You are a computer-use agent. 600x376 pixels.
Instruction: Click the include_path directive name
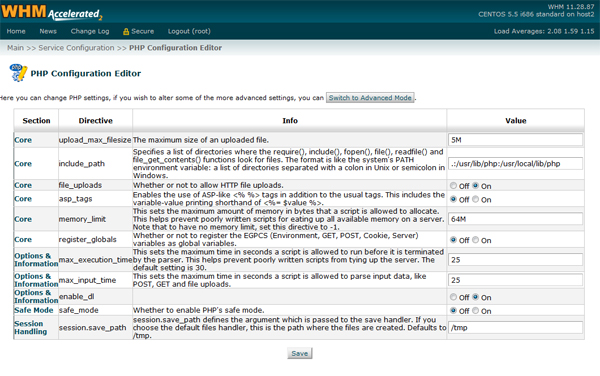click(82, 164)
